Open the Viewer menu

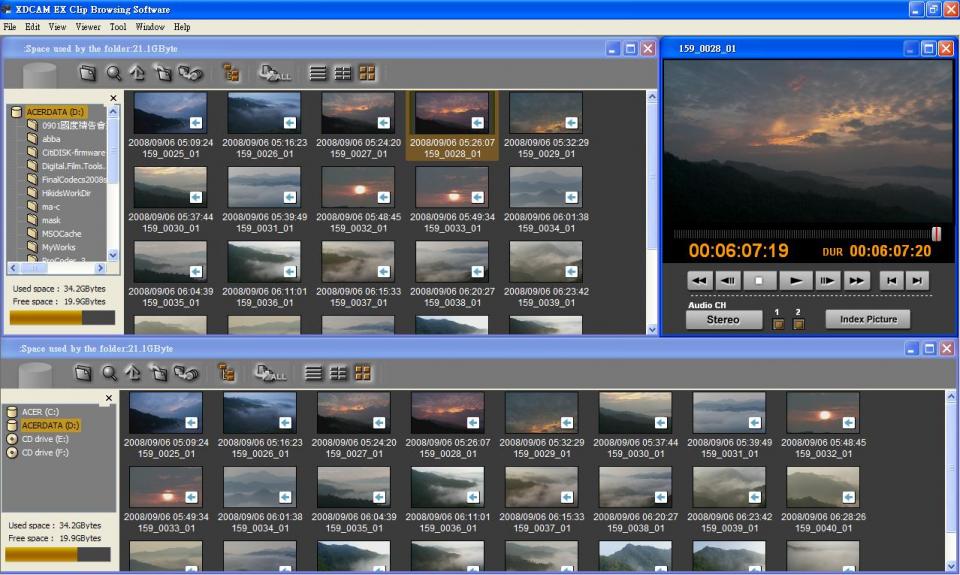[x=88, y=27]
